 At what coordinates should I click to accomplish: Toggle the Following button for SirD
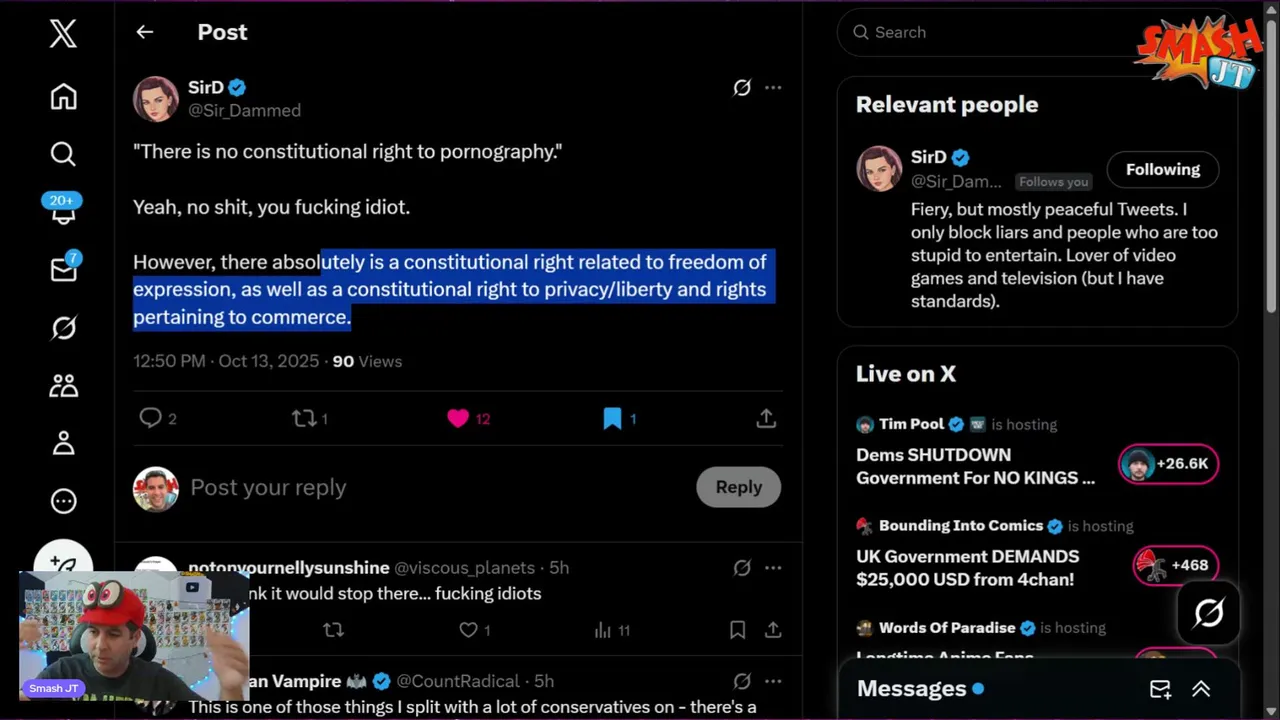[1162, 170]
